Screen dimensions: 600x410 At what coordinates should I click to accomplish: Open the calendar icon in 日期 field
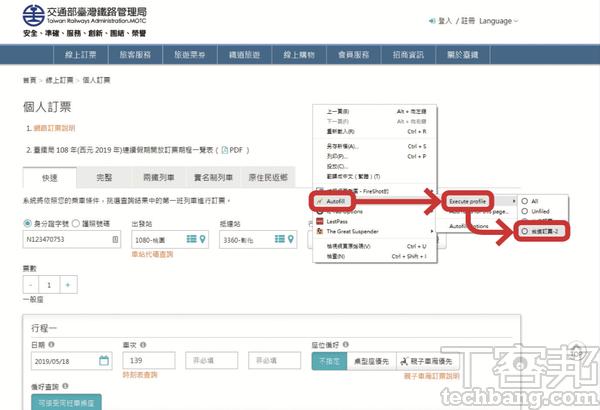click(104, 361)
